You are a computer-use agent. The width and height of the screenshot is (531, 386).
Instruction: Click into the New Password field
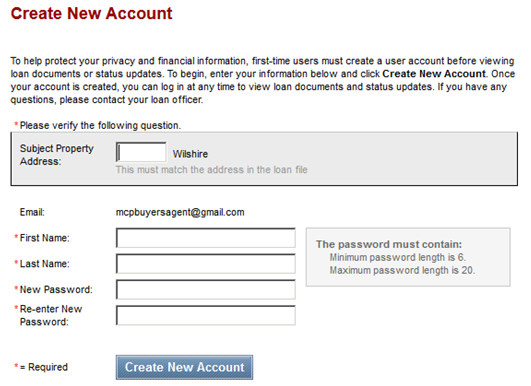point(206,290)
